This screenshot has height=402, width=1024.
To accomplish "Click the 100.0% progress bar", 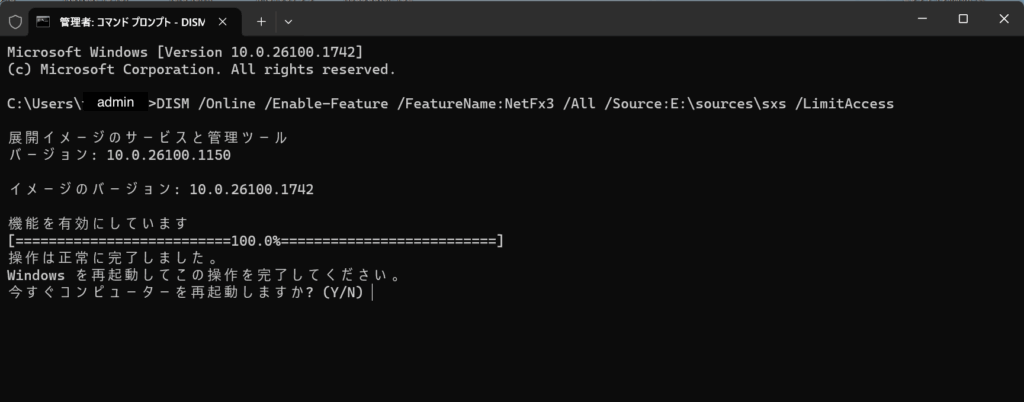I will pos(255,241).
